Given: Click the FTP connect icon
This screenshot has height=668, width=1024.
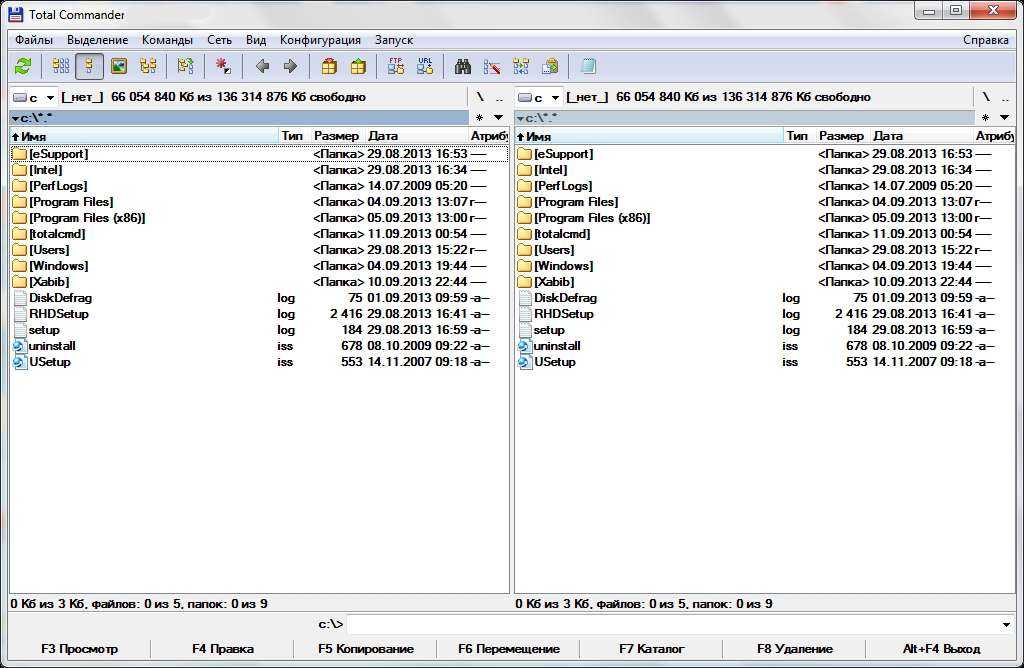Looking at the screenshot, I should tap(396, 67).
